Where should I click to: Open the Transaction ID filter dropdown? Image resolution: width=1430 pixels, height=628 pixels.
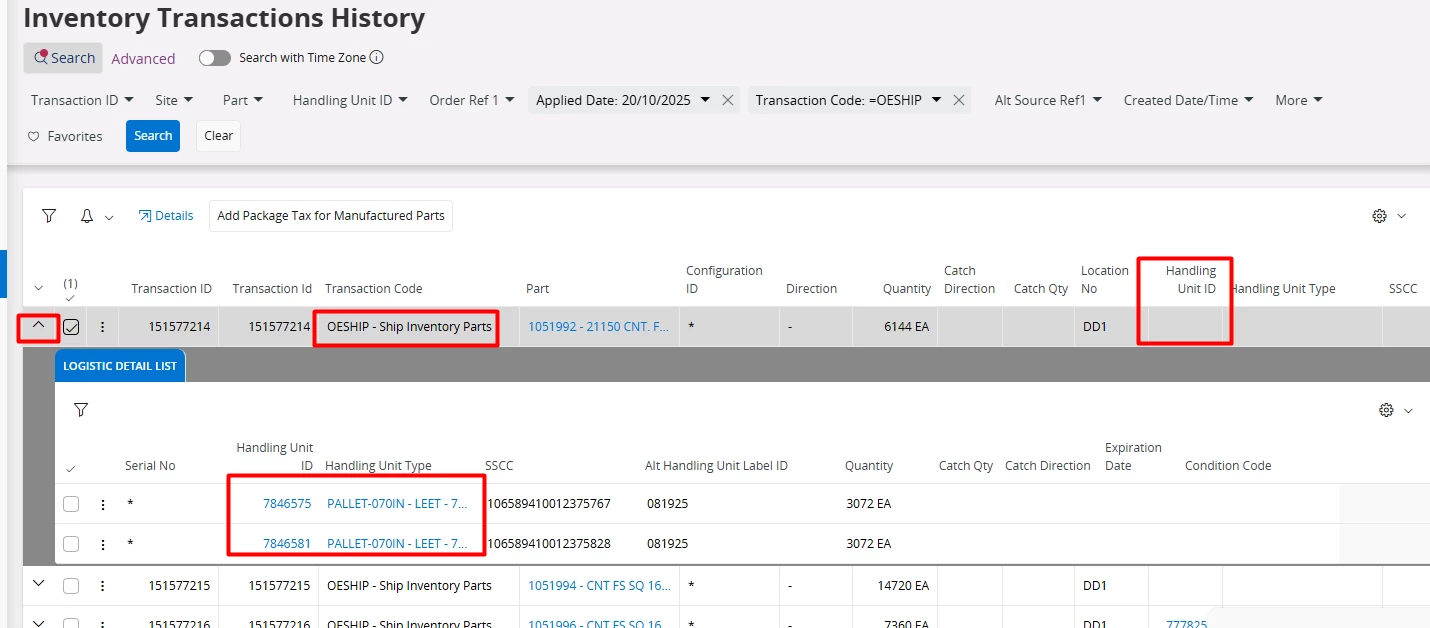click(x=83, y=100)
